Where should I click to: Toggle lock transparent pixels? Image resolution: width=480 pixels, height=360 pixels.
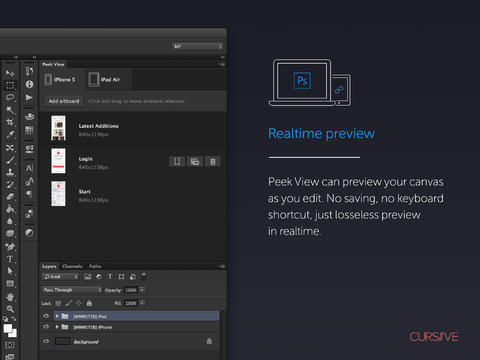58,303
